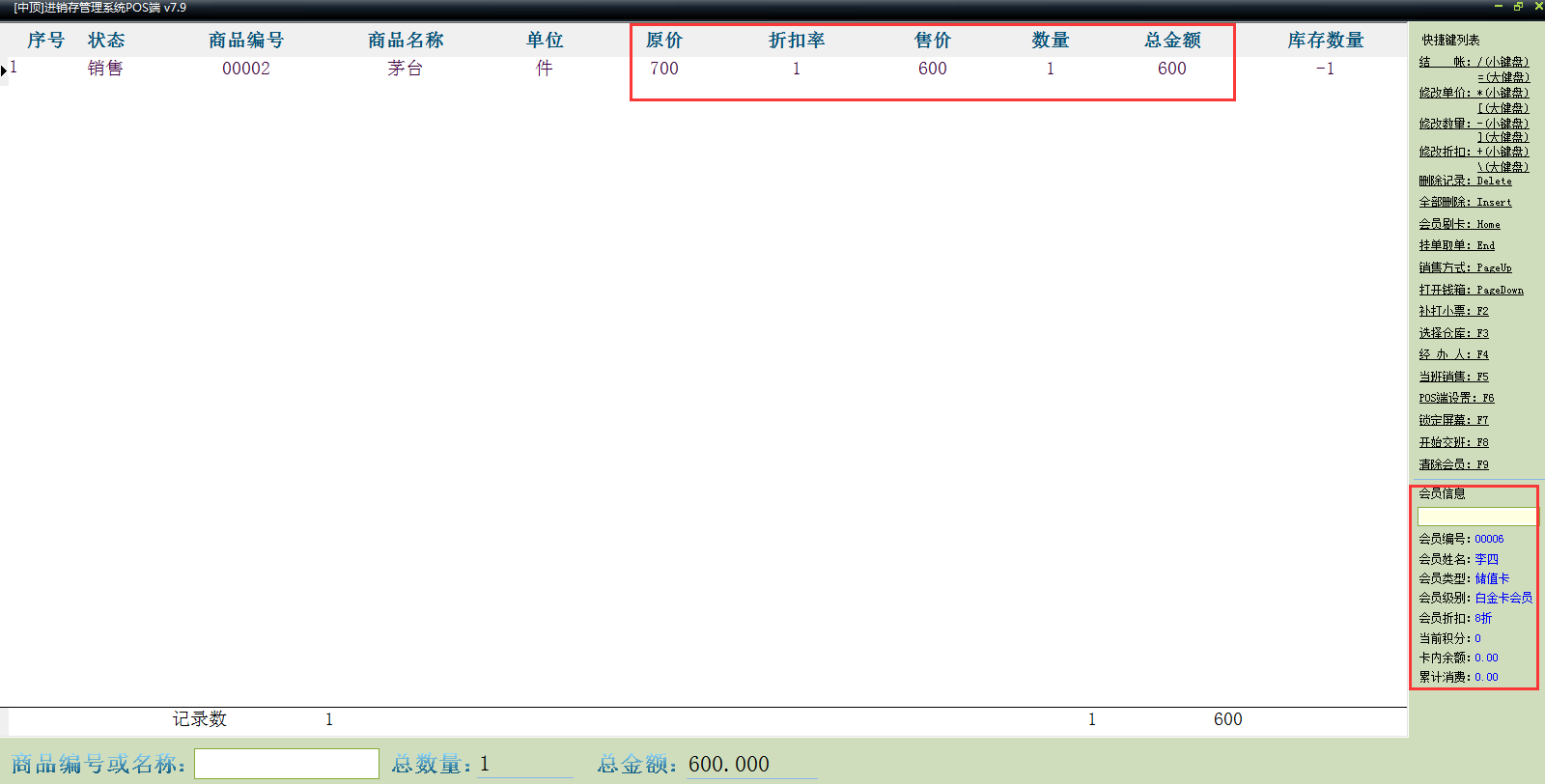This screenshot has width=1545, height=784.
Task: Click the original price cell 700
Action: tap(664, 69)
